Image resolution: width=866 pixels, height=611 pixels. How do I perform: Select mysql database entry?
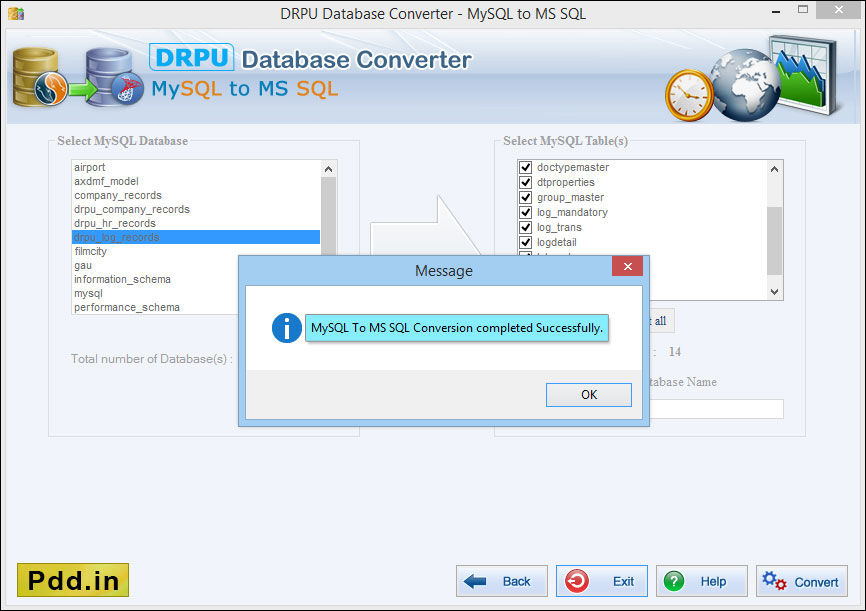click(155, 293)
